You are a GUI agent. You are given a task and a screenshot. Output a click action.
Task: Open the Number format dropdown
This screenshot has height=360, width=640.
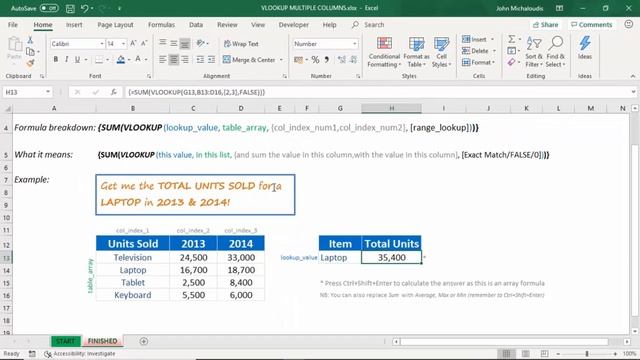[x=355, y=44]
